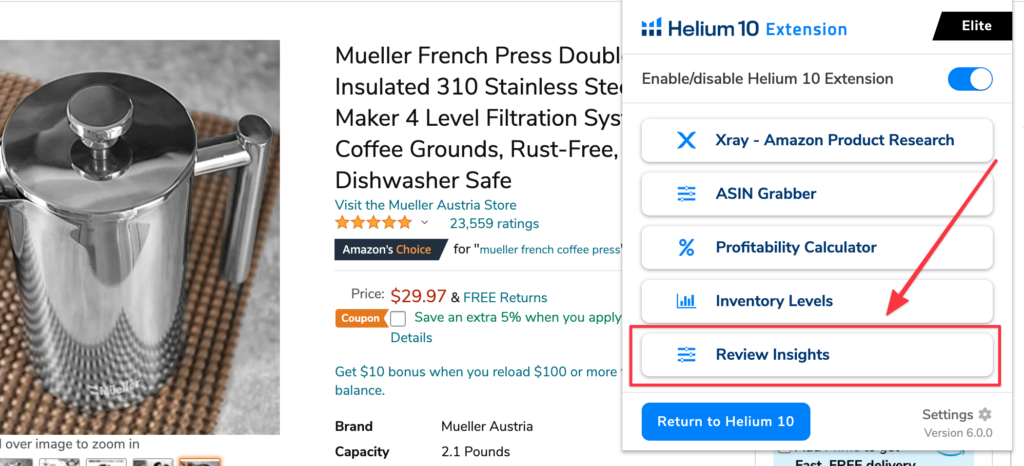Screen dimensions: 1024x466
Task: Click the Xray X icon
Action: pos(686,140)
